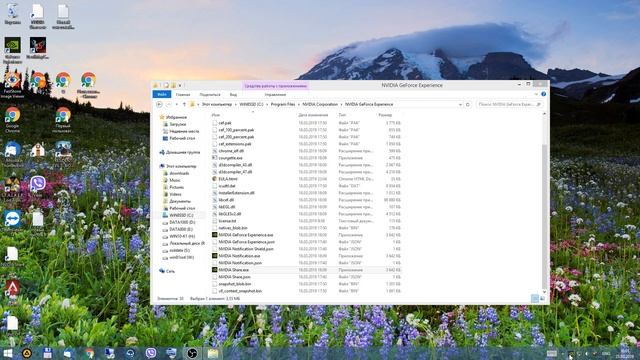The width and height of the screenshot is (640, 360).
Task: Open the GeForce Experience desktop shortcut
Action: 12,46
